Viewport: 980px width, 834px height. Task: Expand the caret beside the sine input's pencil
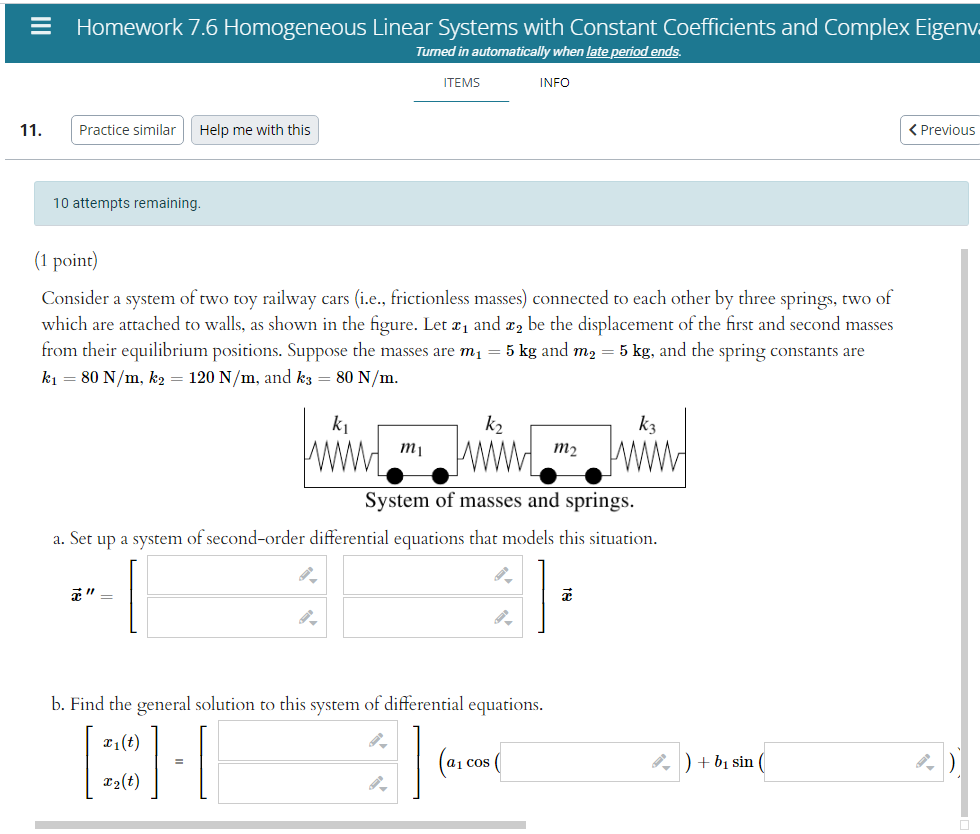click(x=930, y=768)
